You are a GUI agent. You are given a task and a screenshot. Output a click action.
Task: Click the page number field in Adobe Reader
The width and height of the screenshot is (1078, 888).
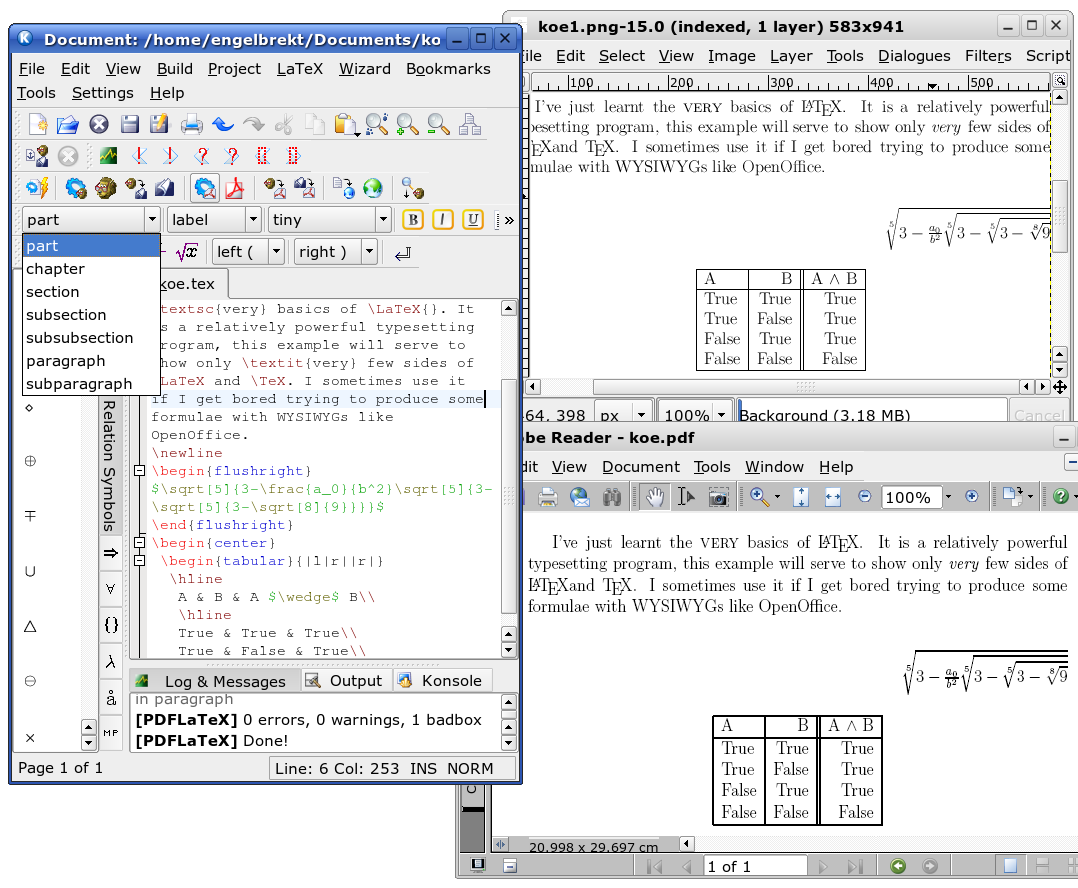(755, 866)
